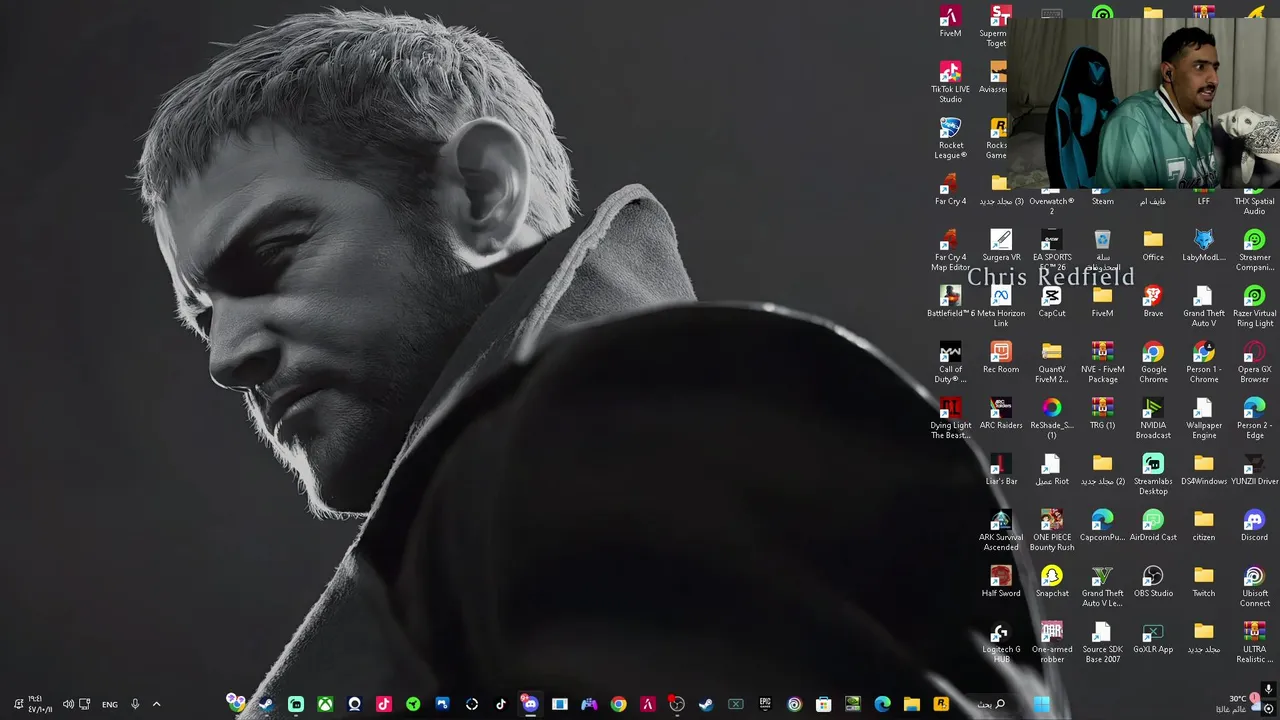Open Rec Room desktop shortcut
This screenshot has width=1280, height=720.
[x=1001, y=357]
